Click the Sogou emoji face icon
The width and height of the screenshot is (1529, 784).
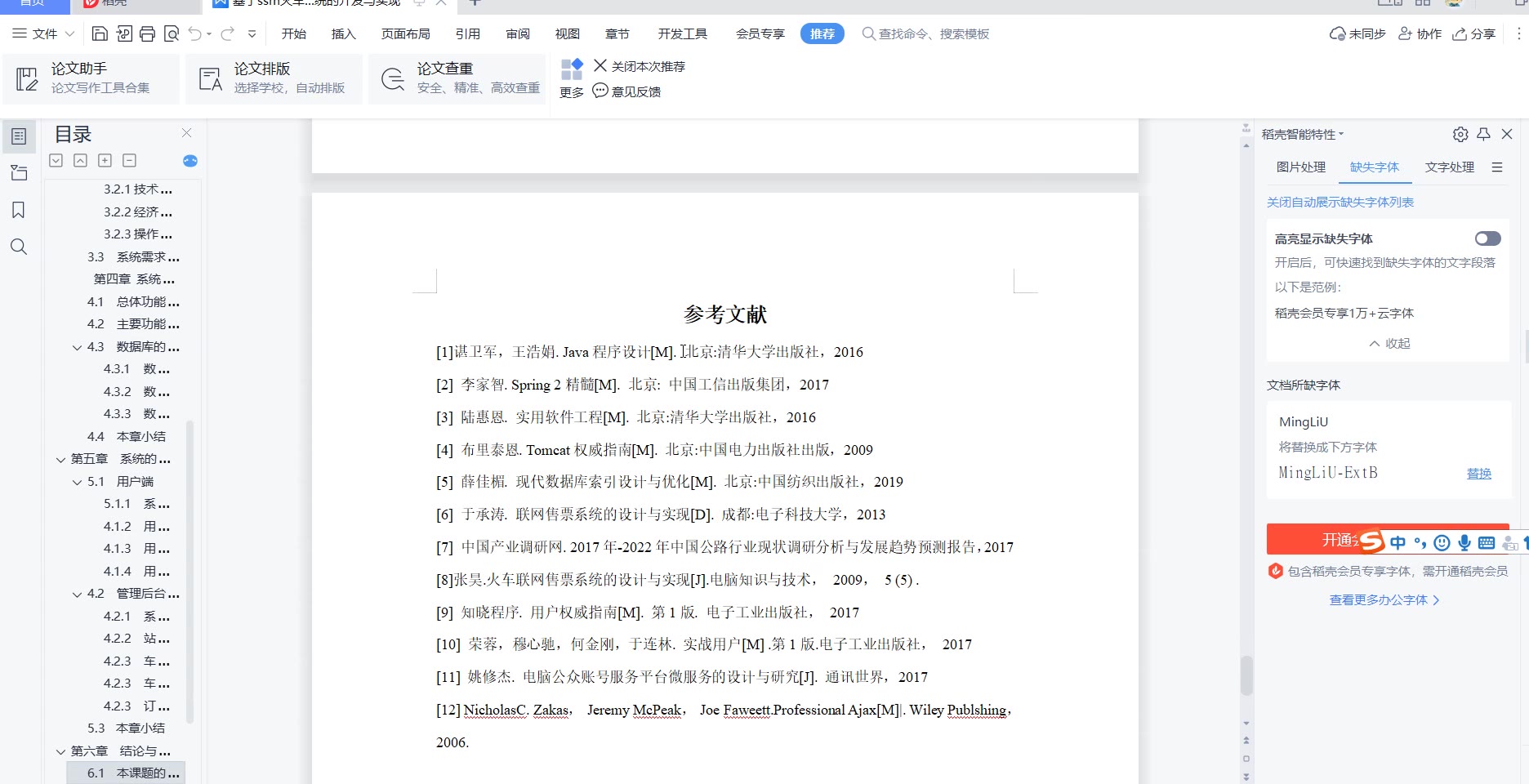(x=1442, y=542)
